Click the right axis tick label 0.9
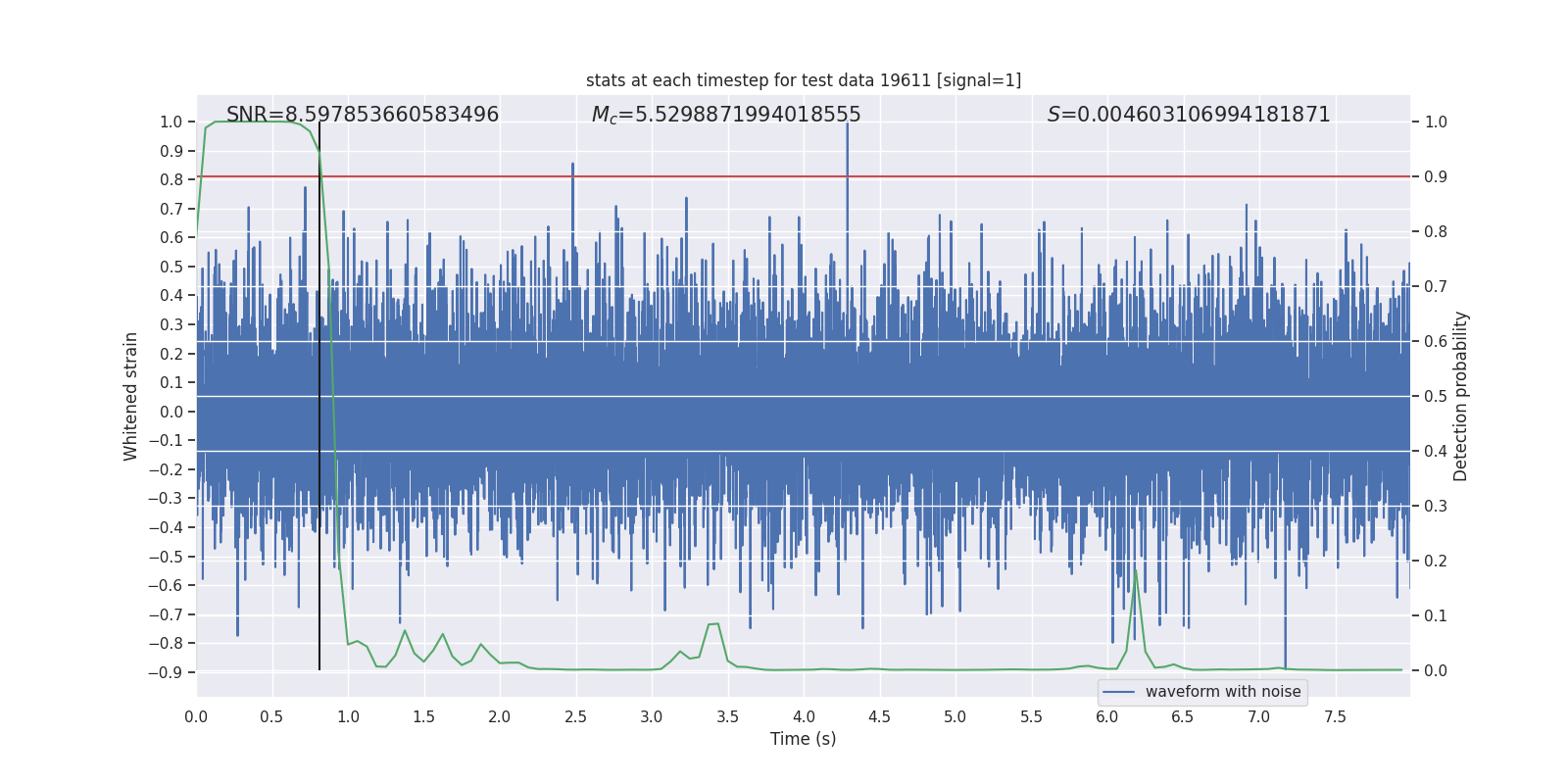The height and width of the screenshot is (784, 1568). [x=1436, y=177]
